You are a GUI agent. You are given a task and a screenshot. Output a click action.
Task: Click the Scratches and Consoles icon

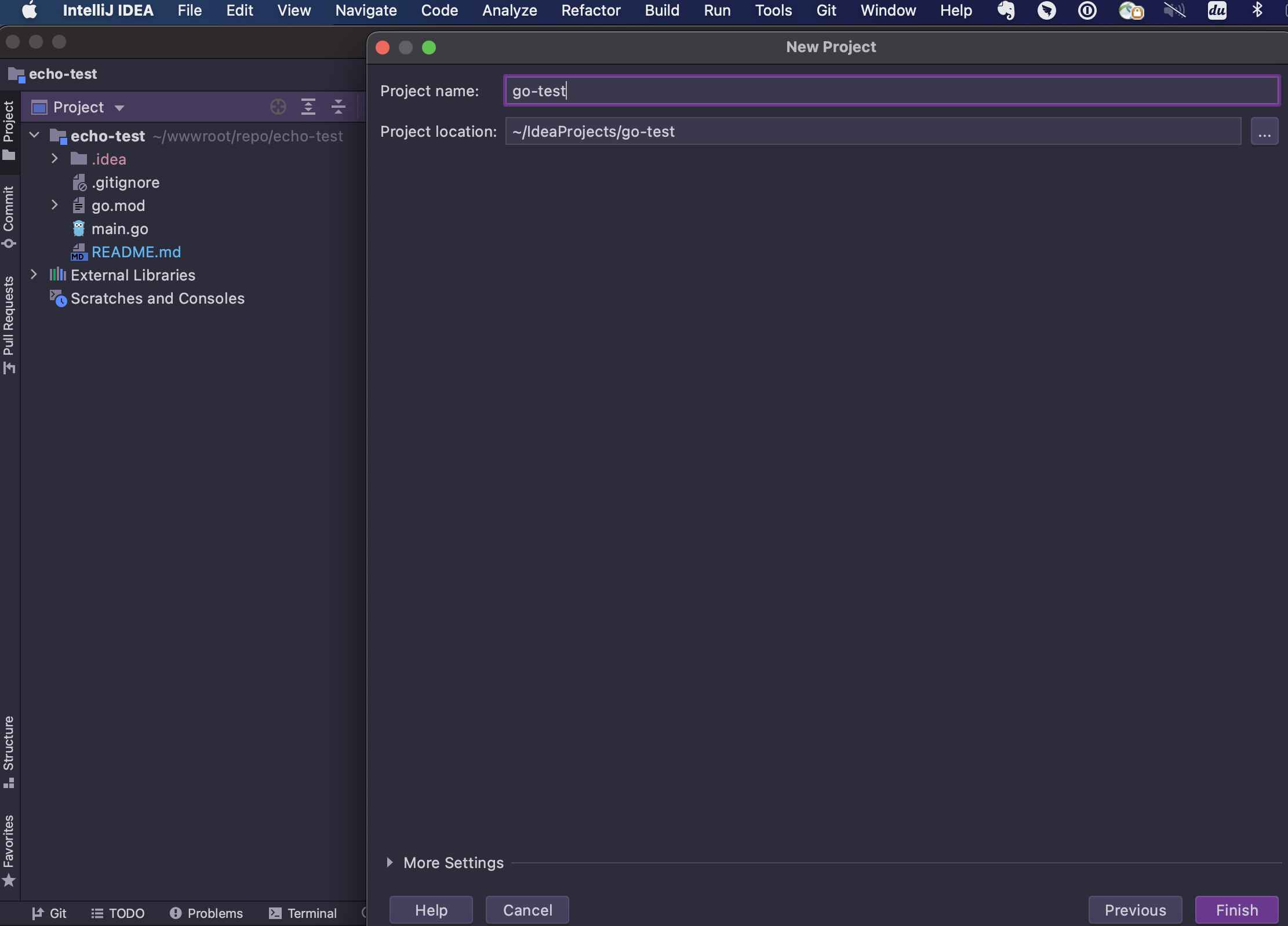point(58,298)
